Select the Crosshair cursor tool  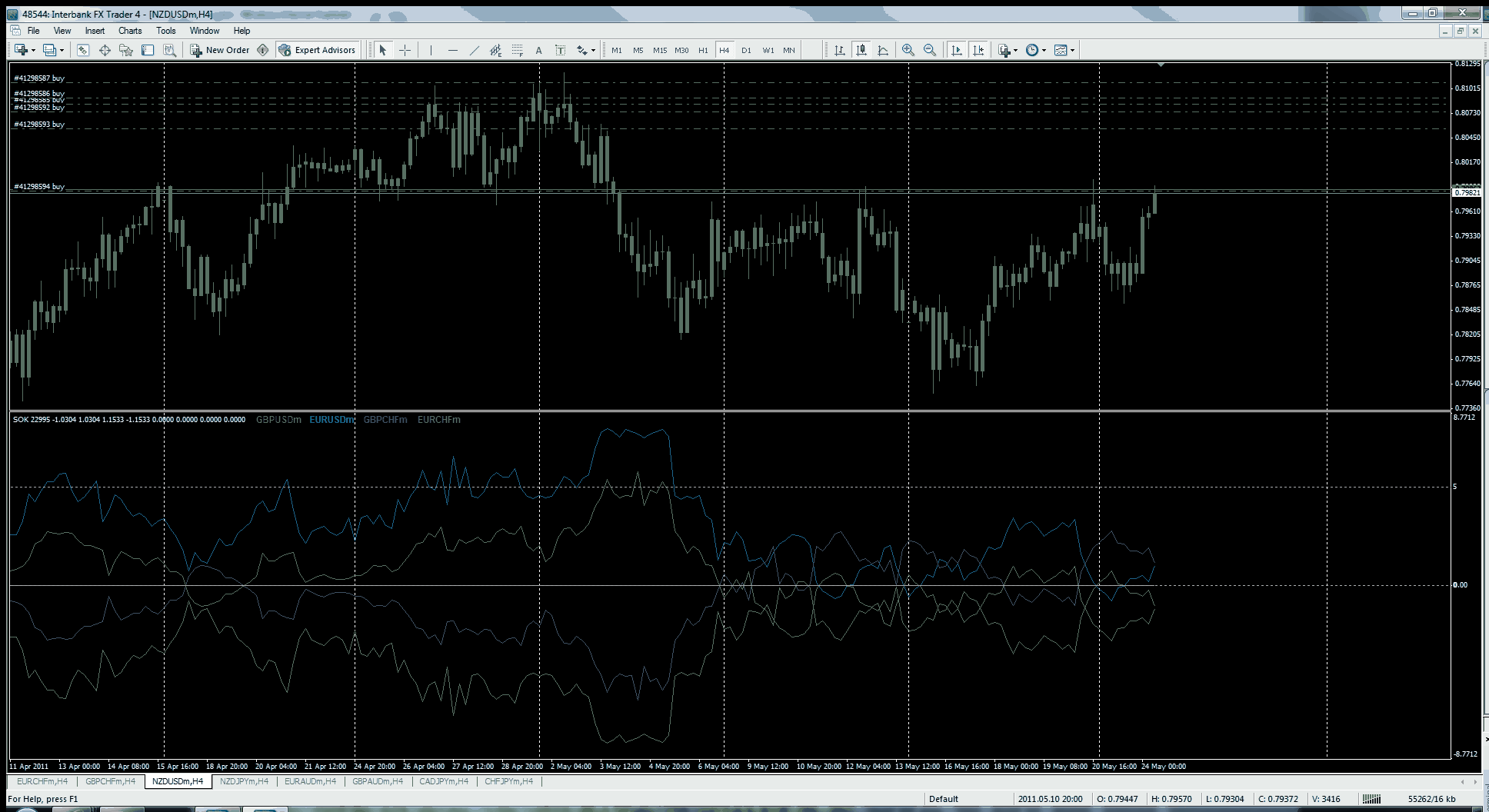[x=405, y=51]
